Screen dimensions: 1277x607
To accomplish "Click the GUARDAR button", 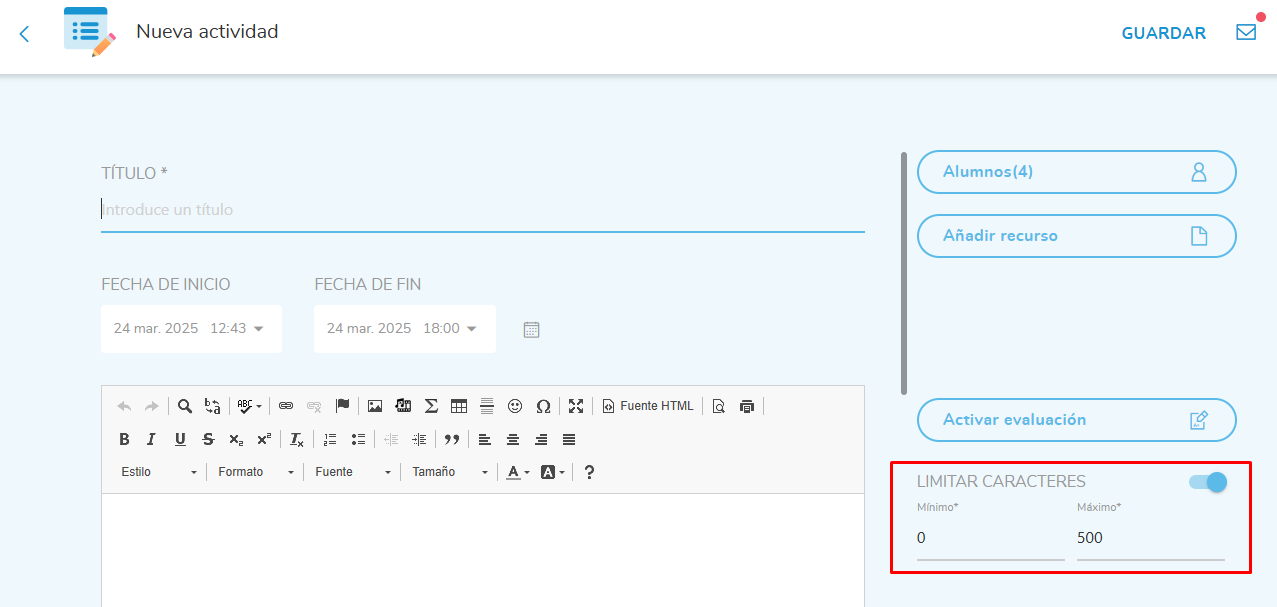I will pos(1163,33).
